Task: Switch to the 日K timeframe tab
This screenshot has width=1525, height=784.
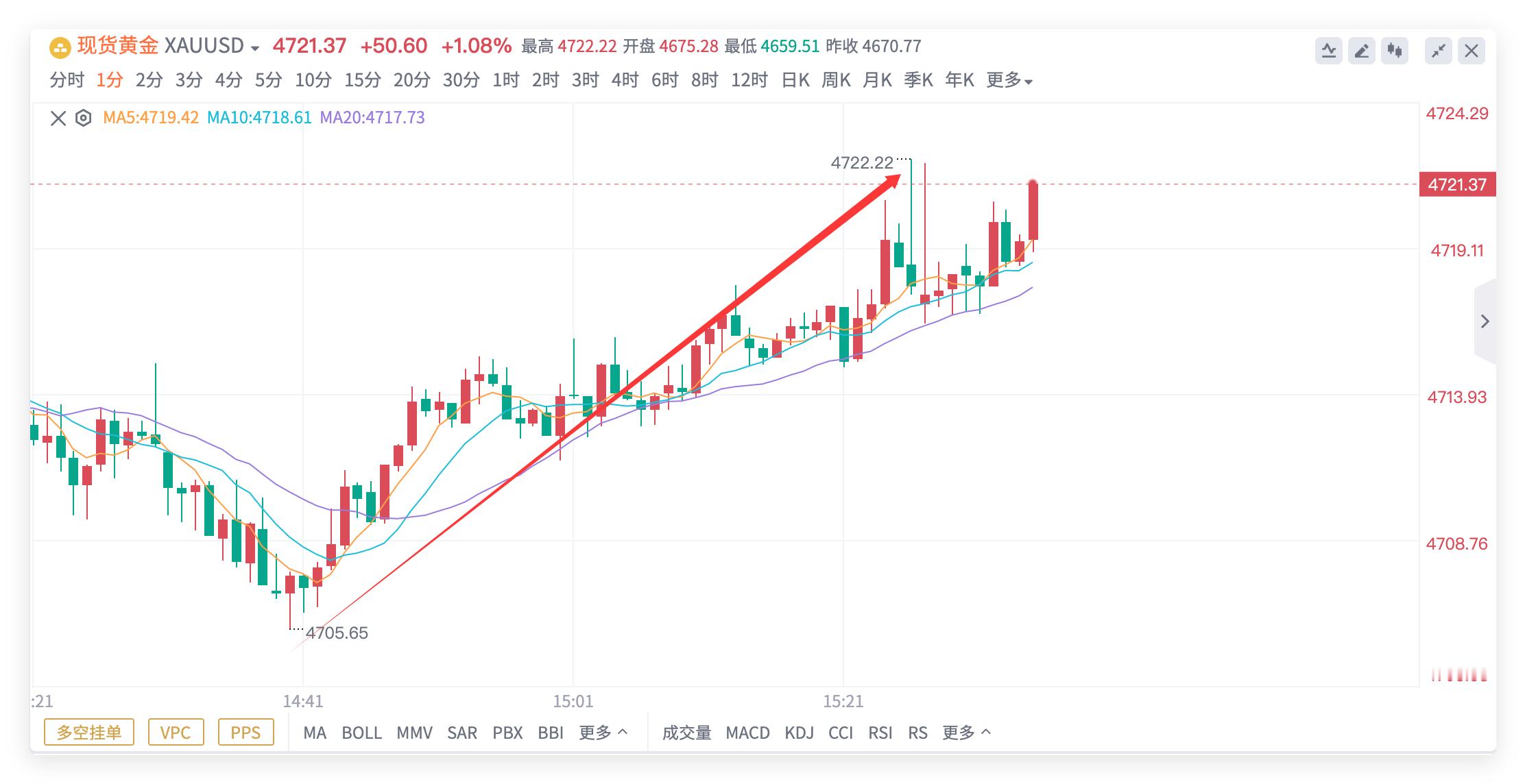Action: coord(795,80)
